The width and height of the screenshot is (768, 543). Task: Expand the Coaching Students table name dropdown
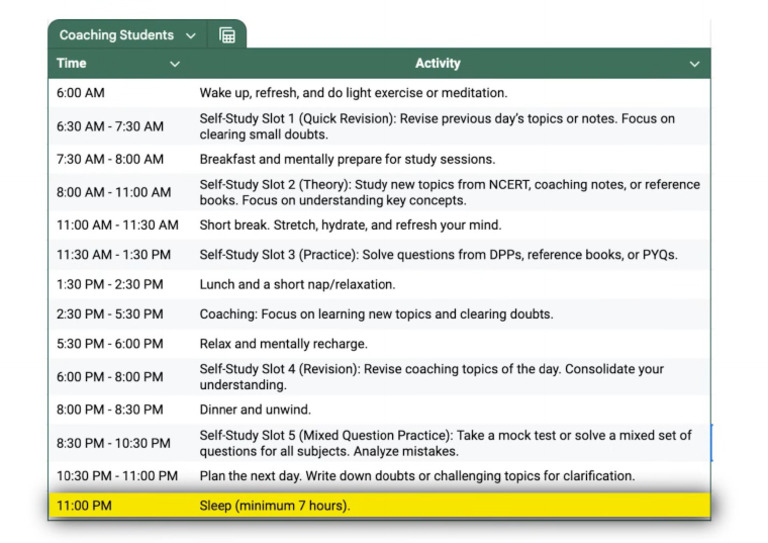pos(191,36)
